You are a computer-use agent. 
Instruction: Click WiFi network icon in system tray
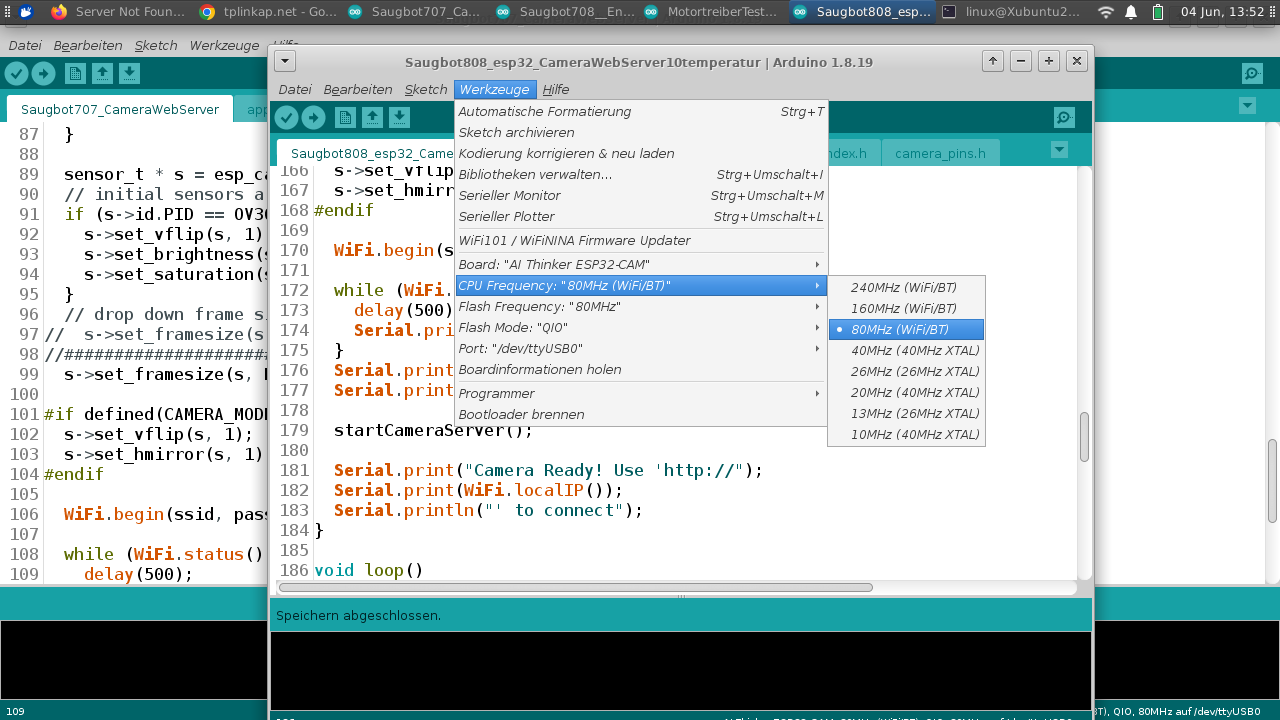[x=1105, y=12]
